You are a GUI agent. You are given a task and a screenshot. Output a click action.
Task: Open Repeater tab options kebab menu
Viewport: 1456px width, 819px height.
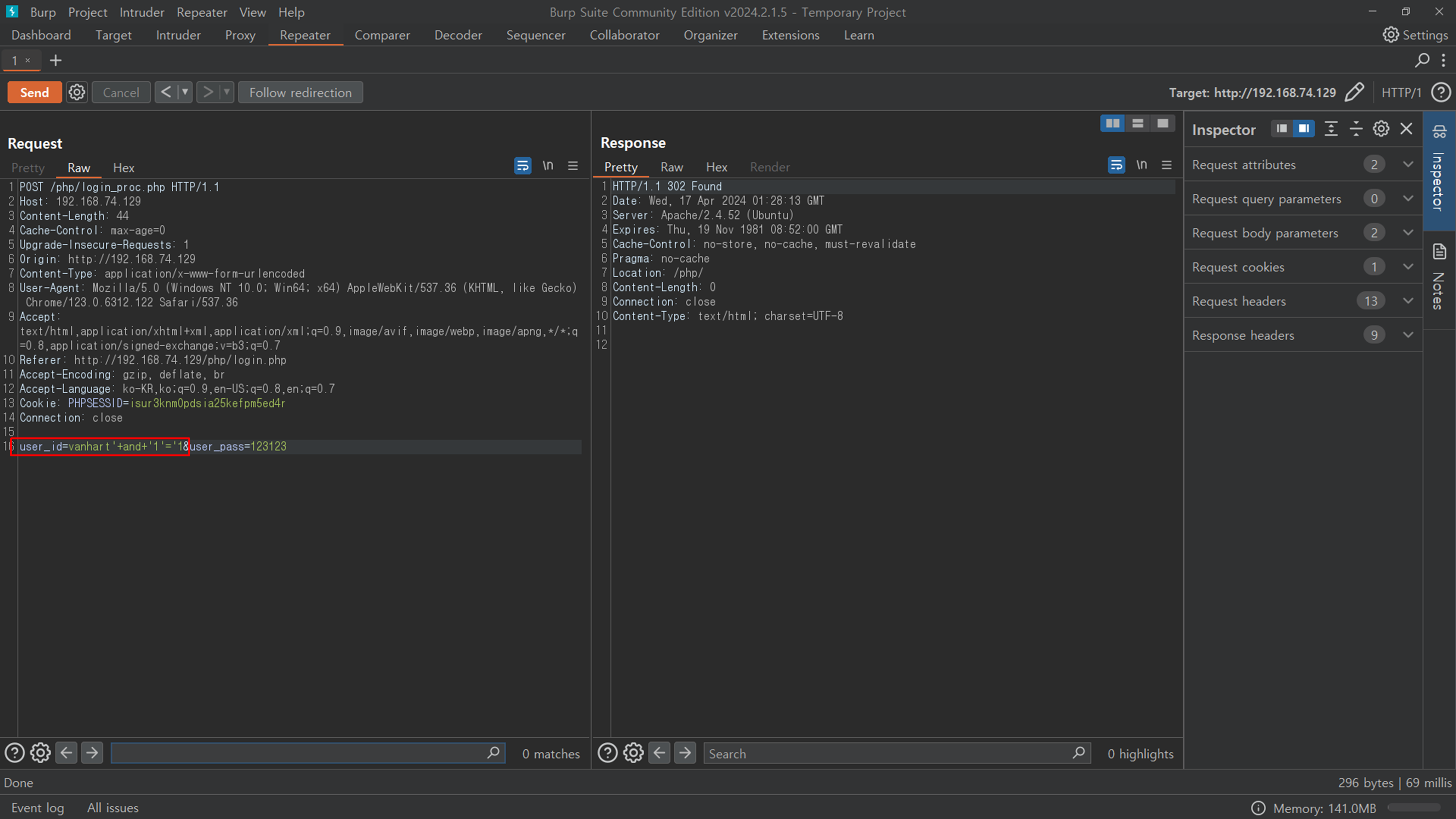1443,60
